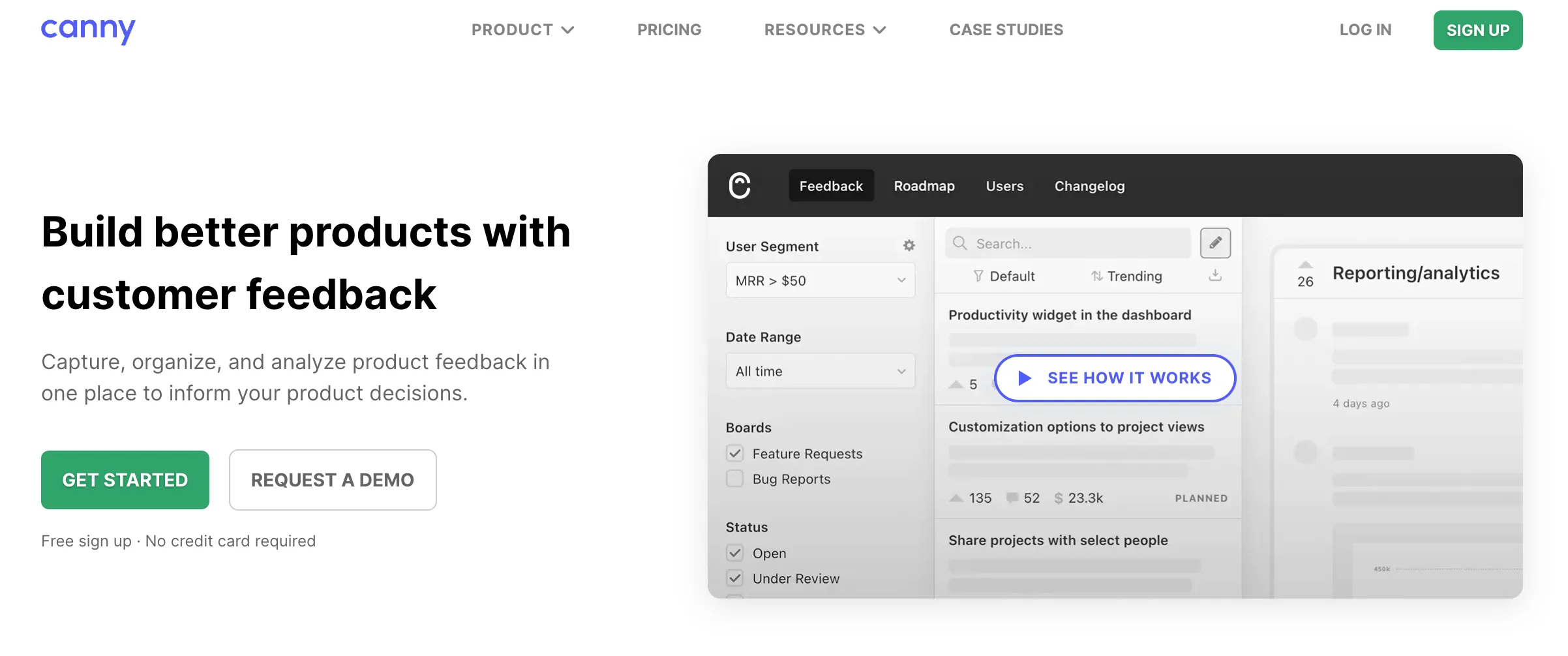Image resolution: width=1568 pixels, height=656 pixels.
Task: Click the Log In link
Action: (1365, 30)
